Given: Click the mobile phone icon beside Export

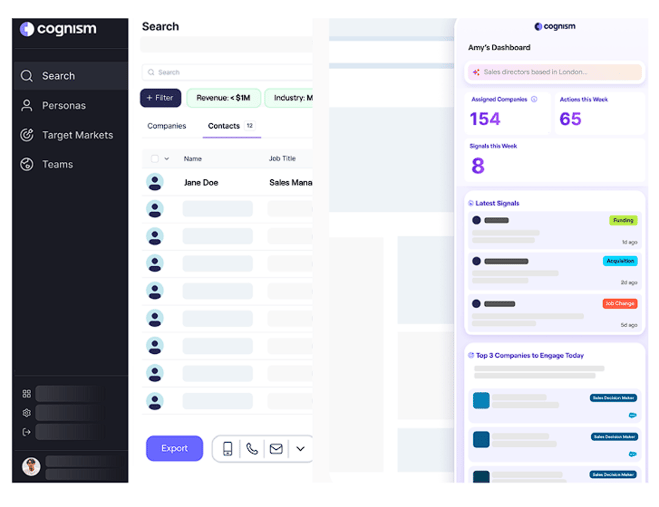Looking at the screenshot, I should (x=228, y=449).
